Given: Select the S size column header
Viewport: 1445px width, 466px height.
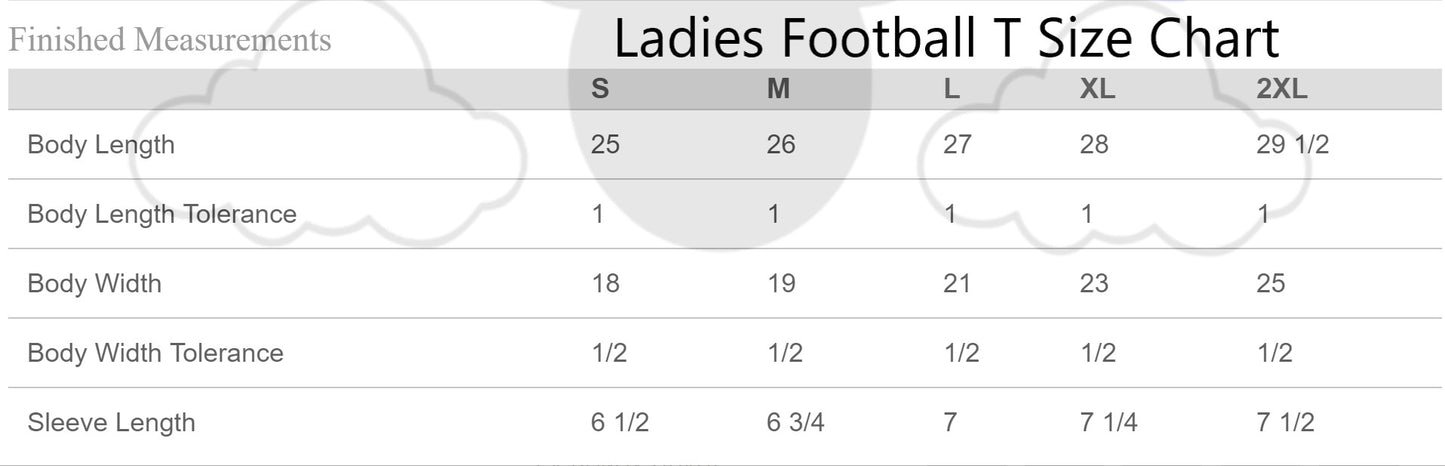Looking at the screenshot, I should [x=600, y=89].
